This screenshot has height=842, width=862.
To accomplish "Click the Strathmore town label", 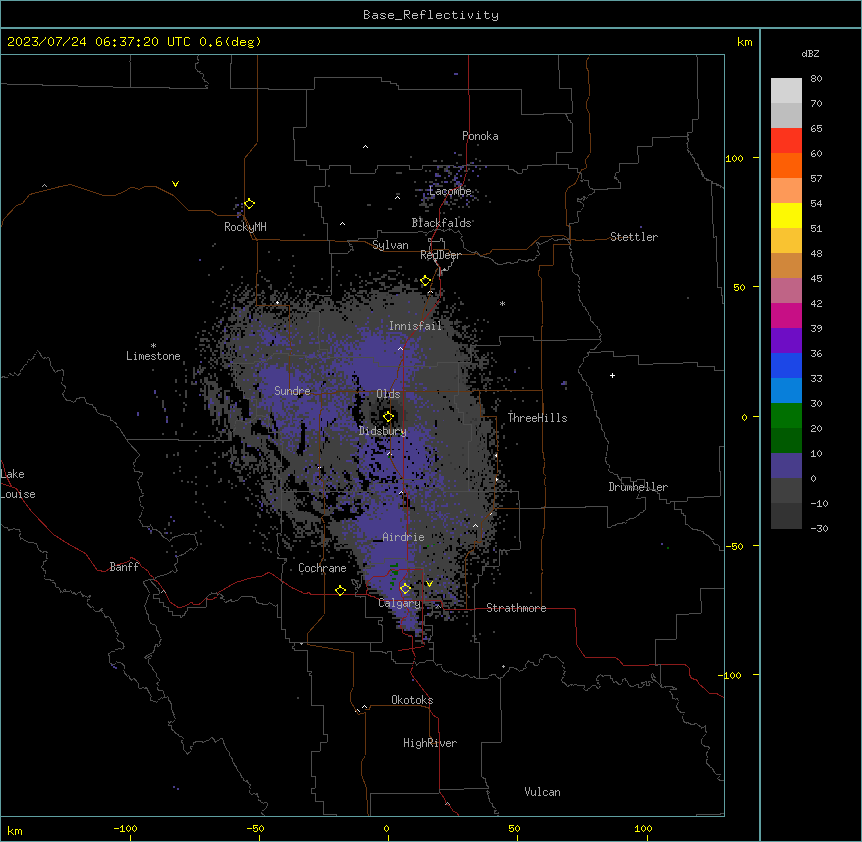I will (516, 608).
